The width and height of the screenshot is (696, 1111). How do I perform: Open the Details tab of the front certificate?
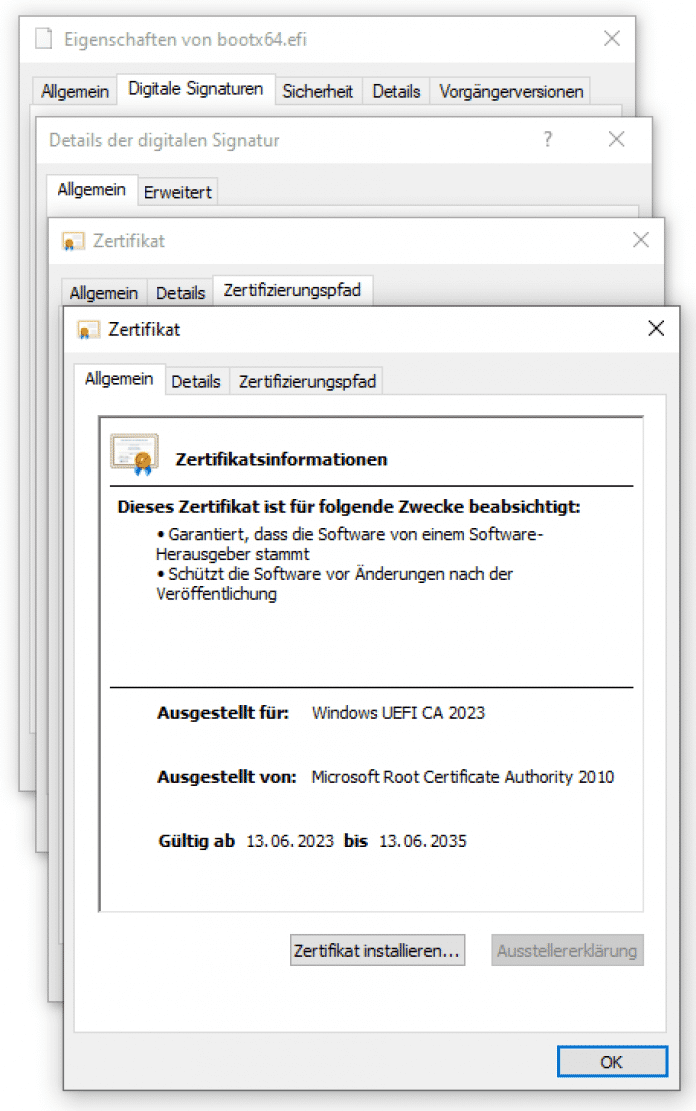pyautogui.click(x=196, y=381)
